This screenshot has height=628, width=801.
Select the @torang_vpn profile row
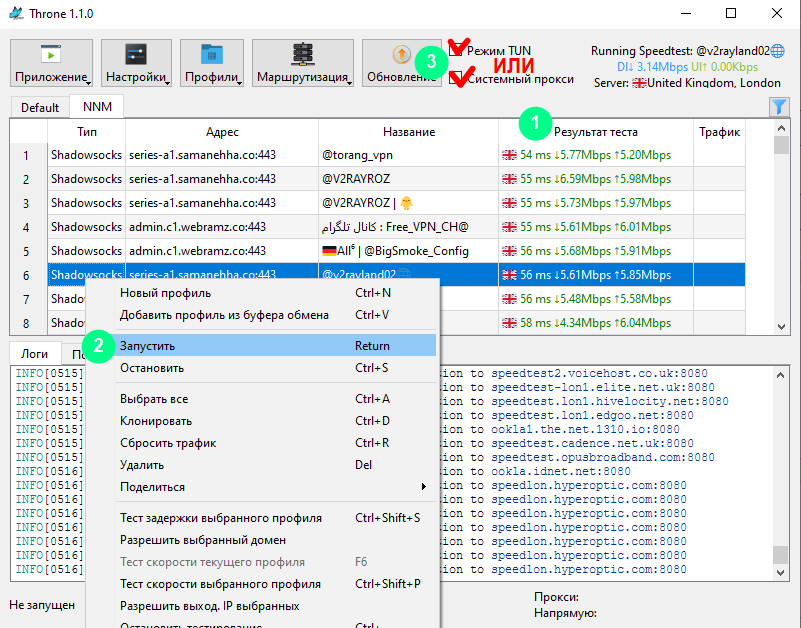(408, 155)
